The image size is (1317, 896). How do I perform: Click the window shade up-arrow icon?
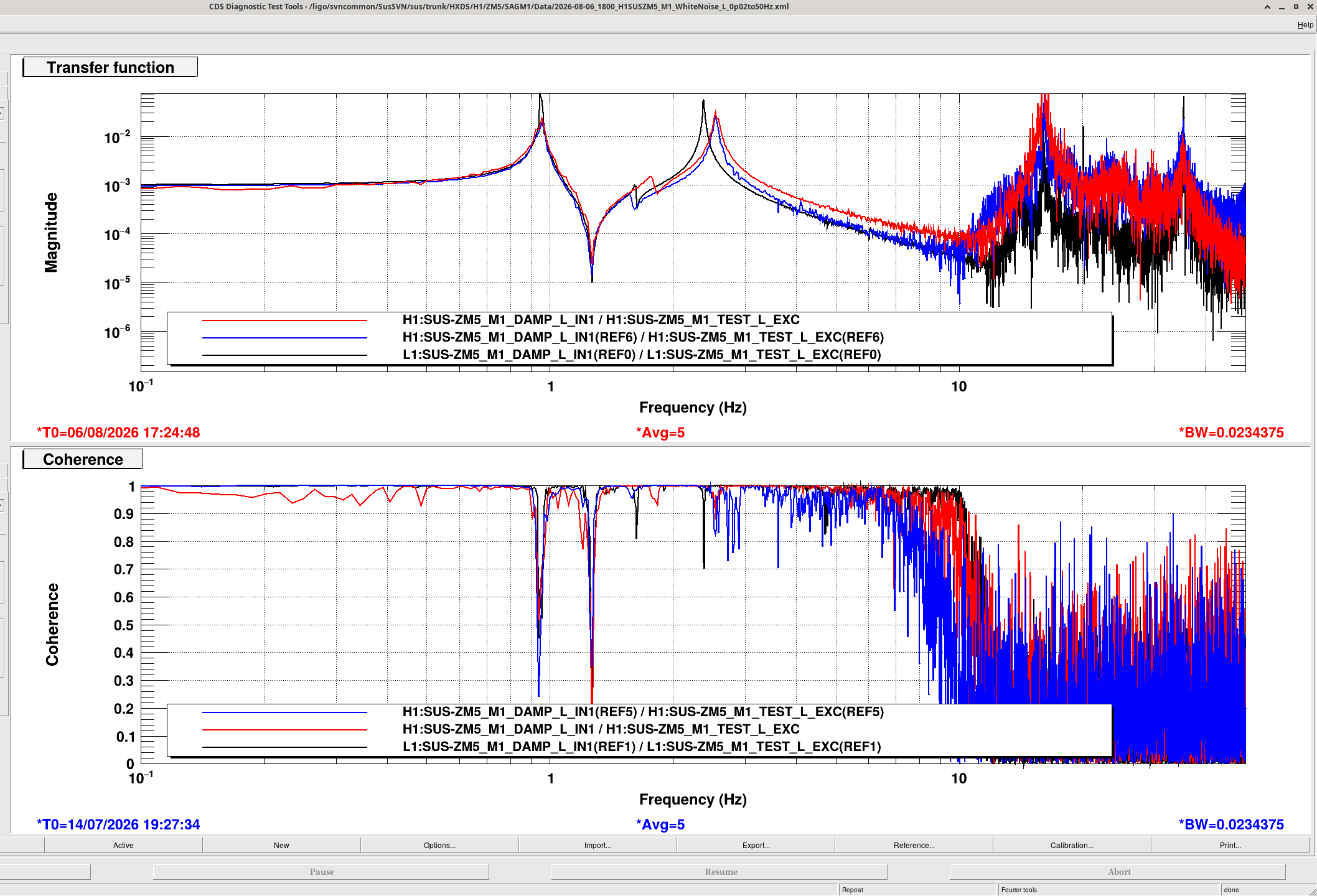[1267, 7]
